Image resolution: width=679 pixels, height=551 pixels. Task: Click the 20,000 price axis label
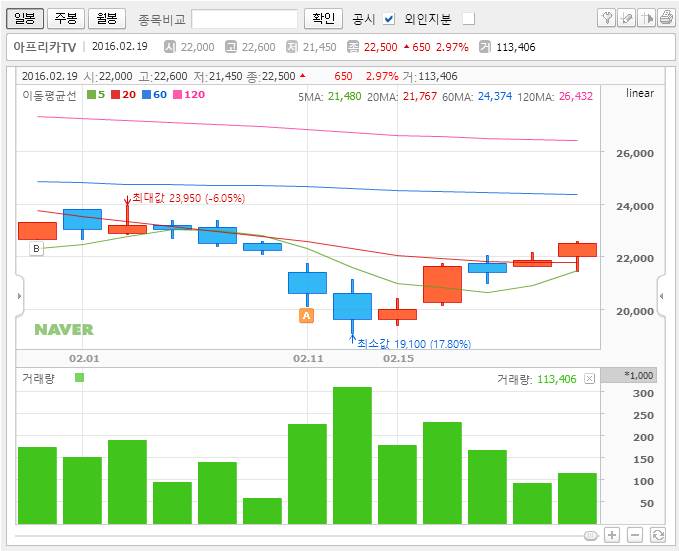(635, 311)
